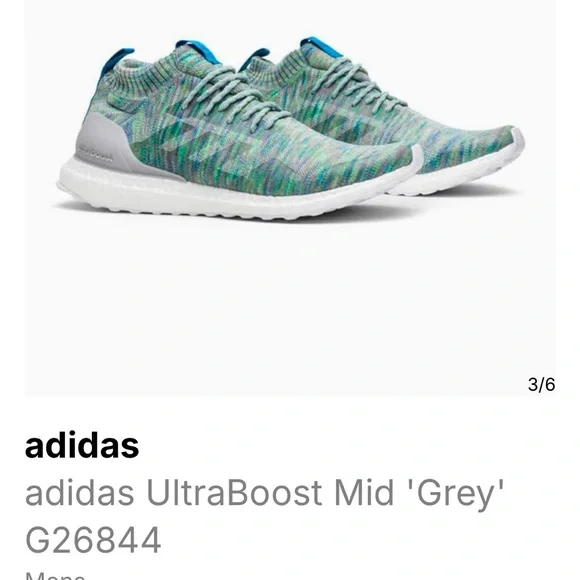Open the adidas brand heading
Screen dimensions: 580x580
(x=82, y=445)
